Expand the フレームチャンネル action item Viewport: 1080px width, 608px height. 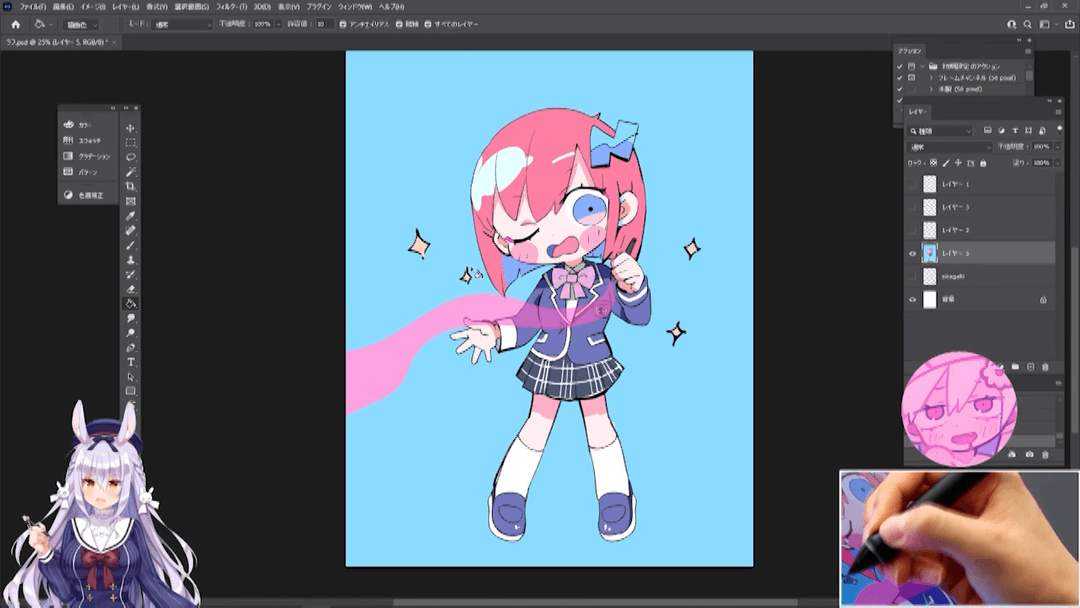tap(931, 77)
